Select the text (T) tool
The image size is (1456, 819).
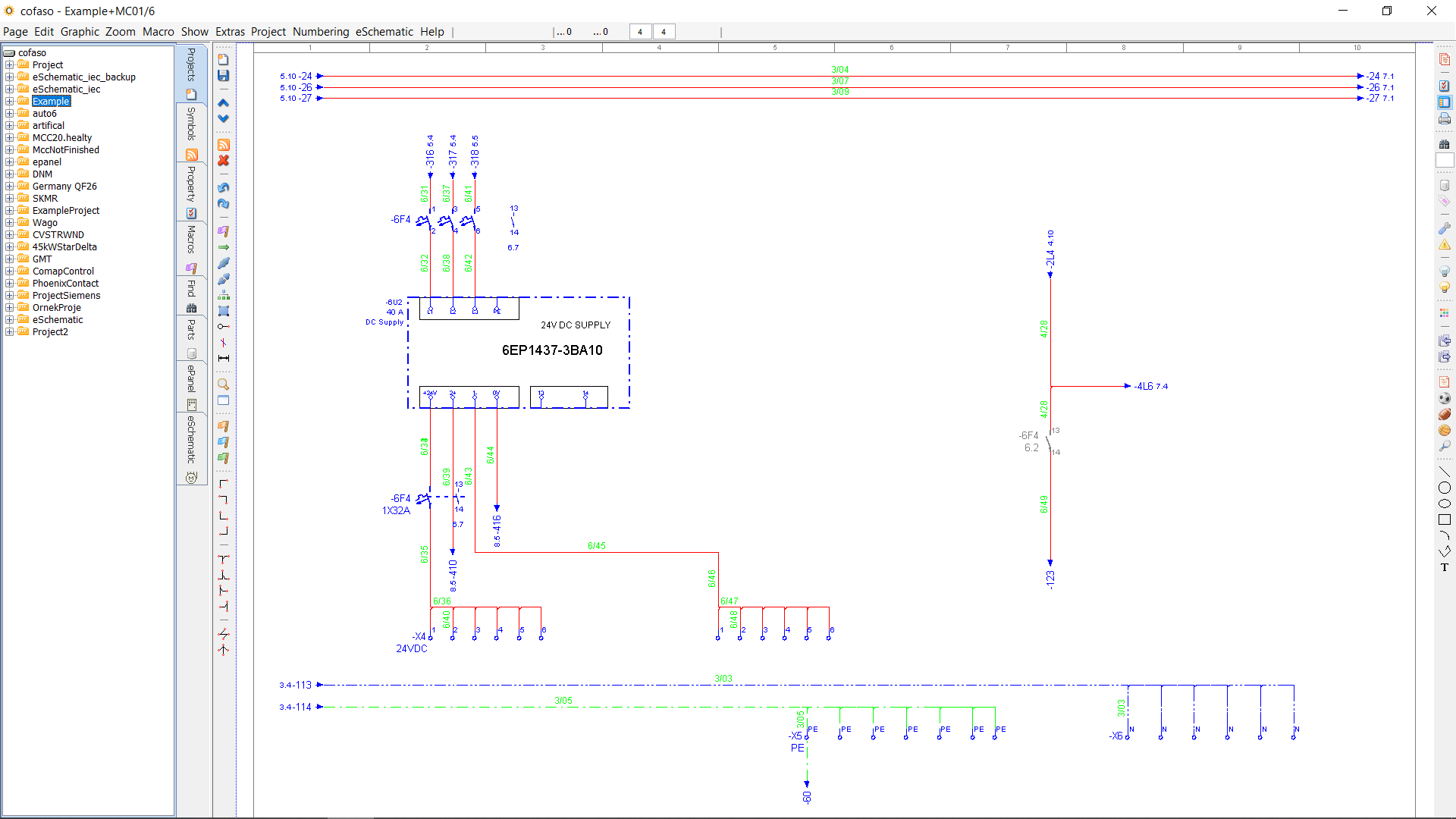[1444, 567]
